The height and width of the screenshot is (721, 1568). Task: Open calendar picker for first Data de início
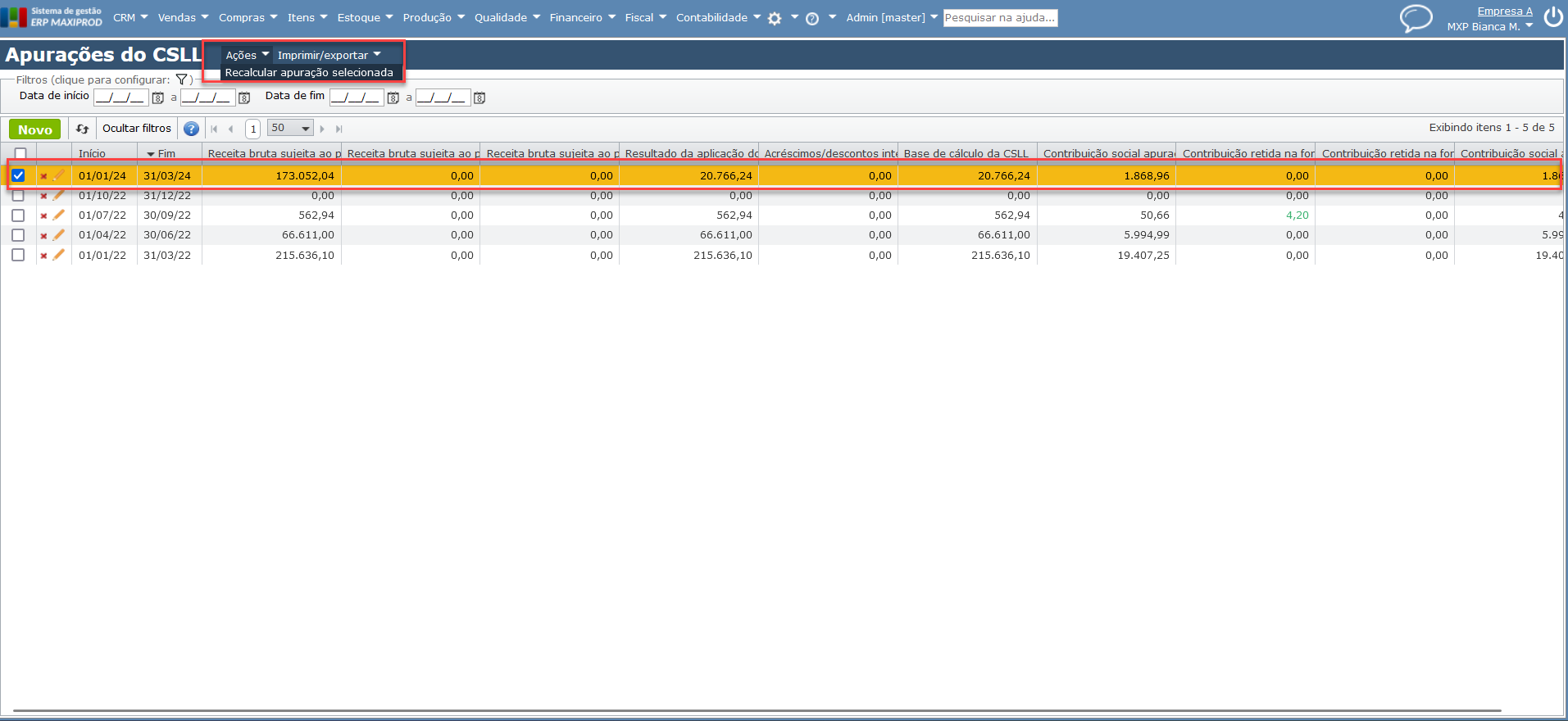point(158,98)
